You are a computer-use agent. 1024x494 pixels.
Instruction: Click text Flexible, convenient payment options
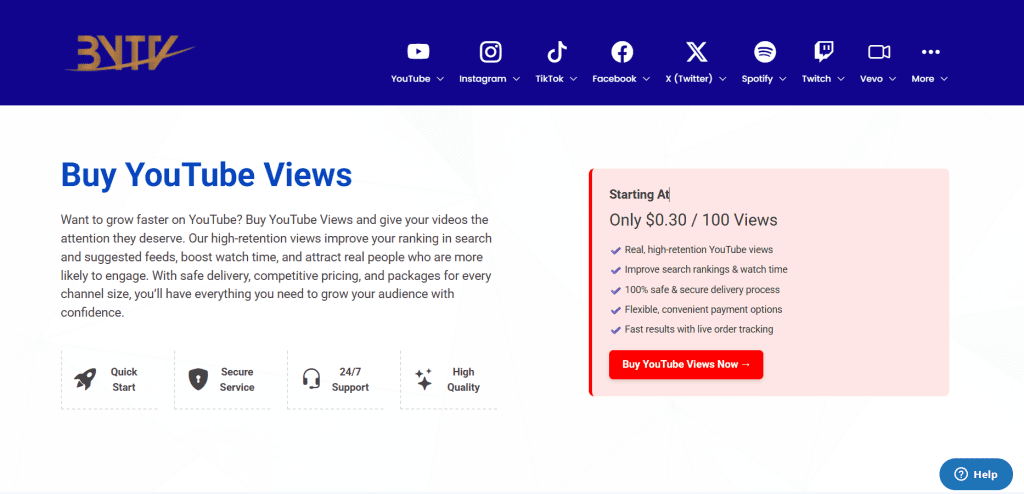tap(703, 310)
